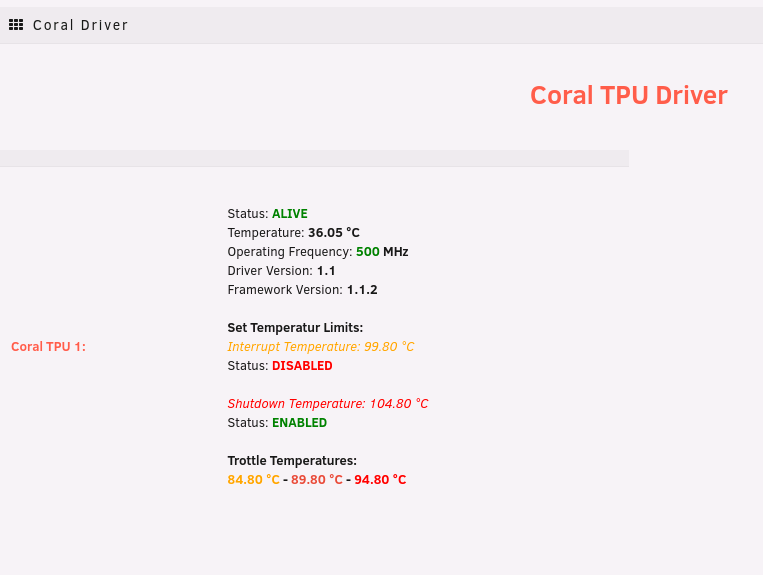
Task: Click the Driver Version 1.1 value
Action: 326,270
